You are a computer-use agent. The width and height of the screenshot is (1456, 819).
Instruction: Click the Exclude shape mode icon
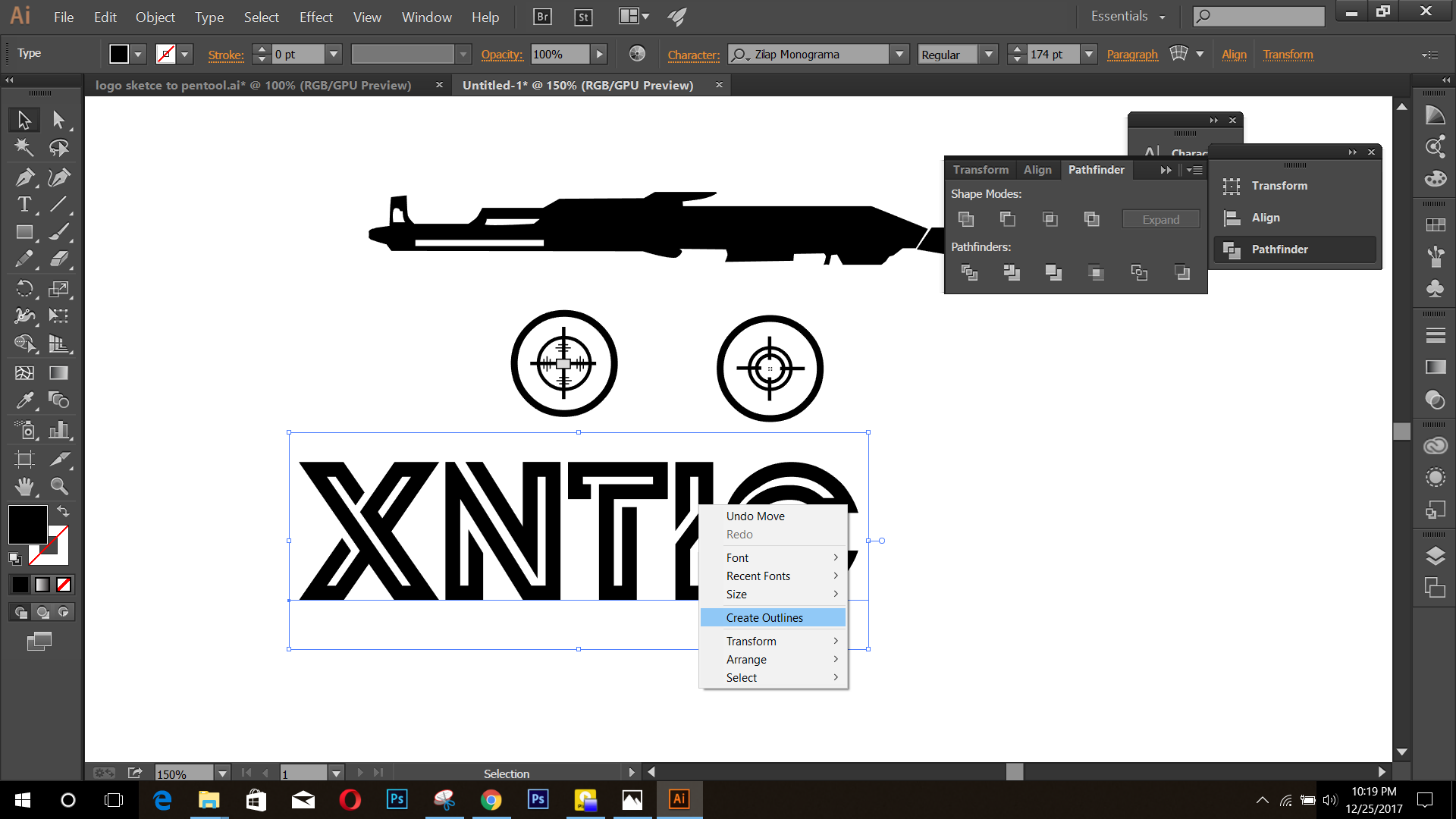(1092, 219)
